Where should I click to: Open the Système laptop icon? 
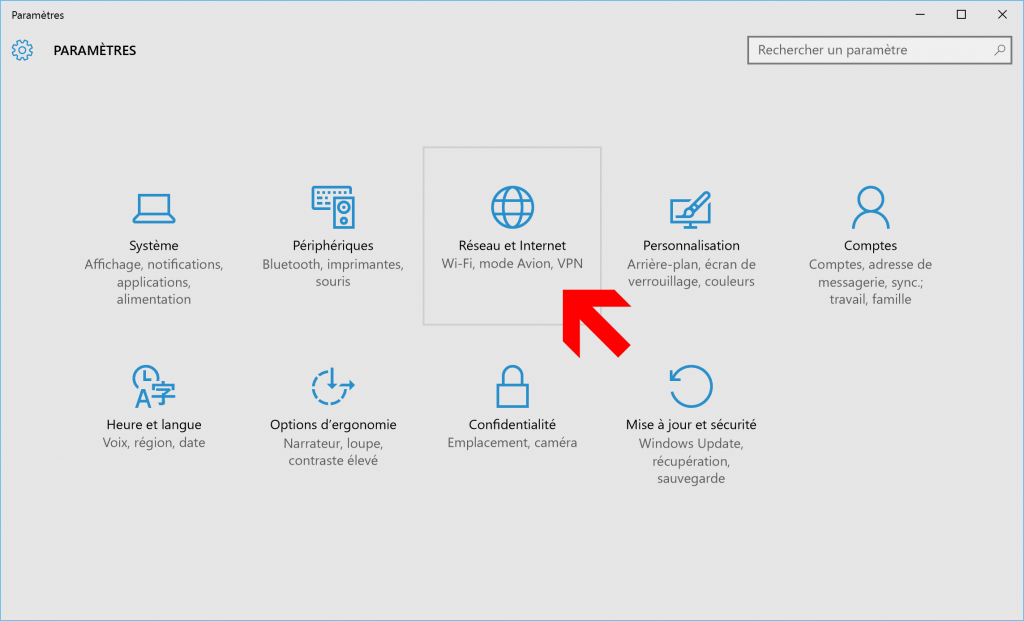coord(153,208)
